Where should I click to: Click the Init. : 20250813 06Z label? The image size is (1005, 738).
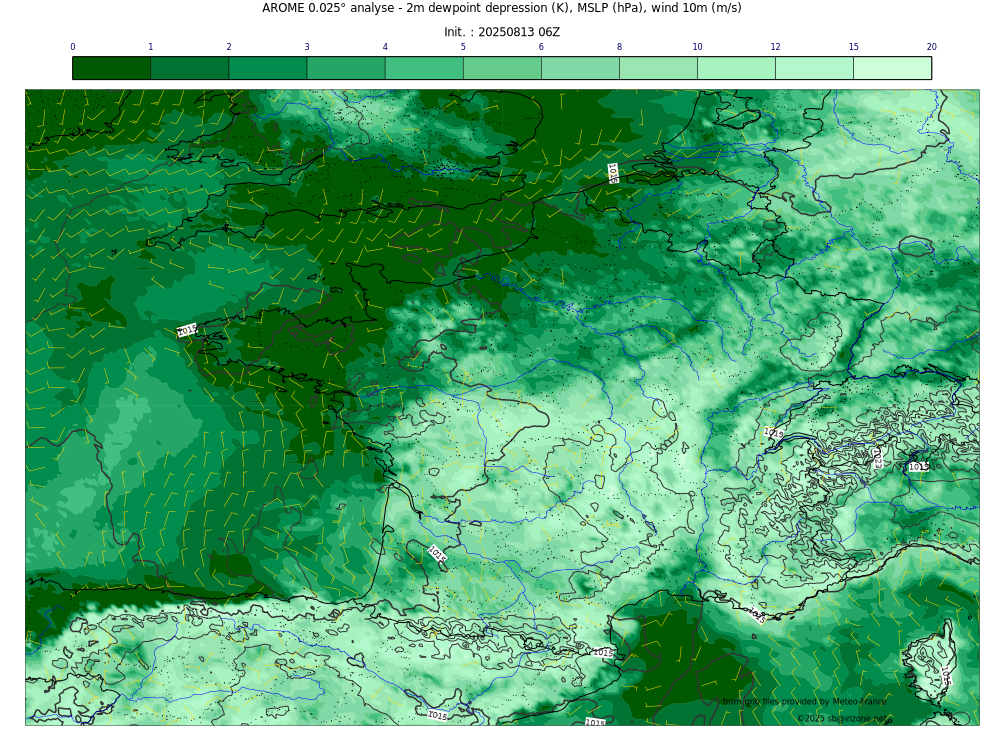tap(501, 32)
